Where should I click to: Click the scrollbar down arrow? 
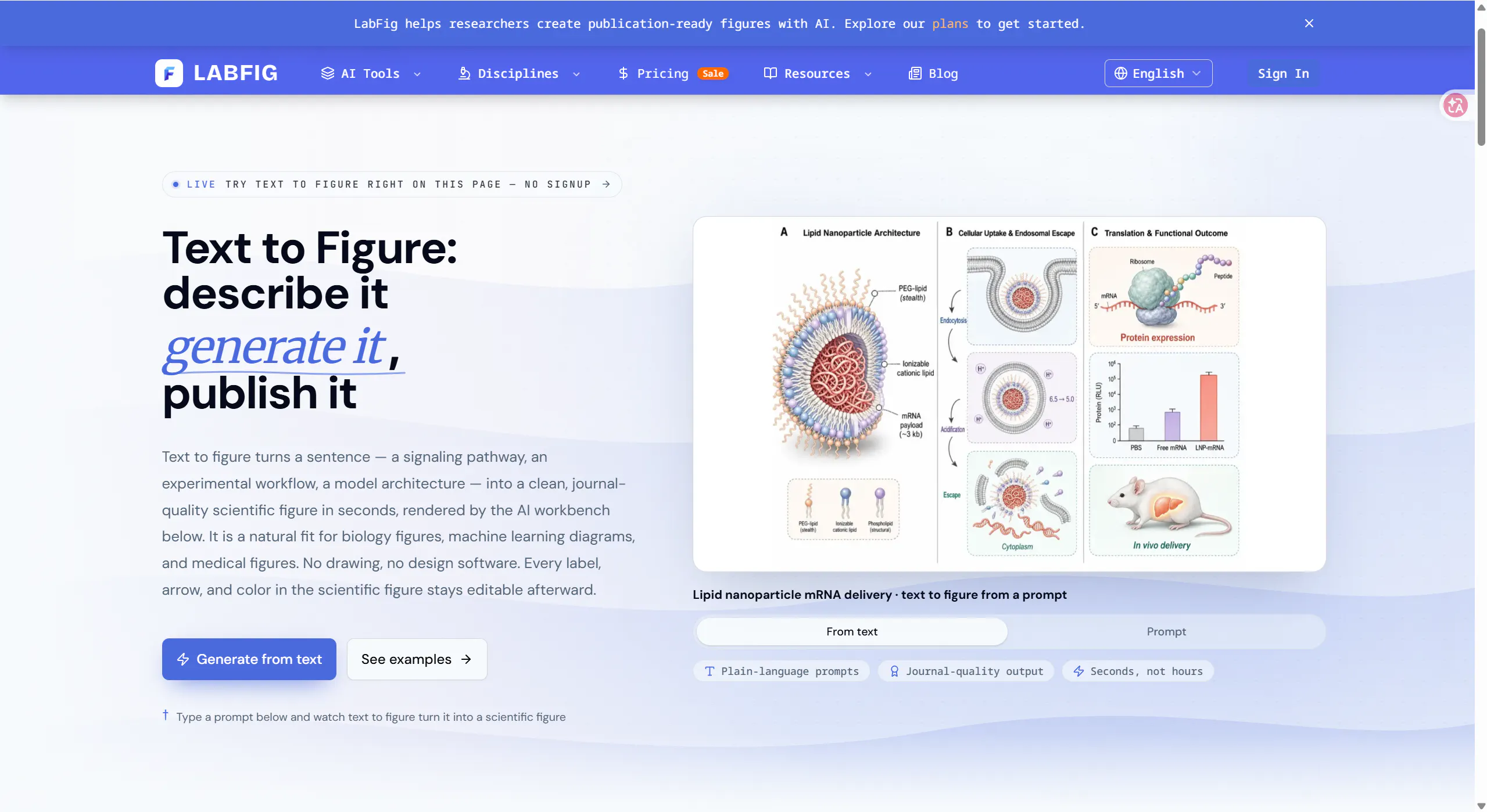tap(1481, 806)
